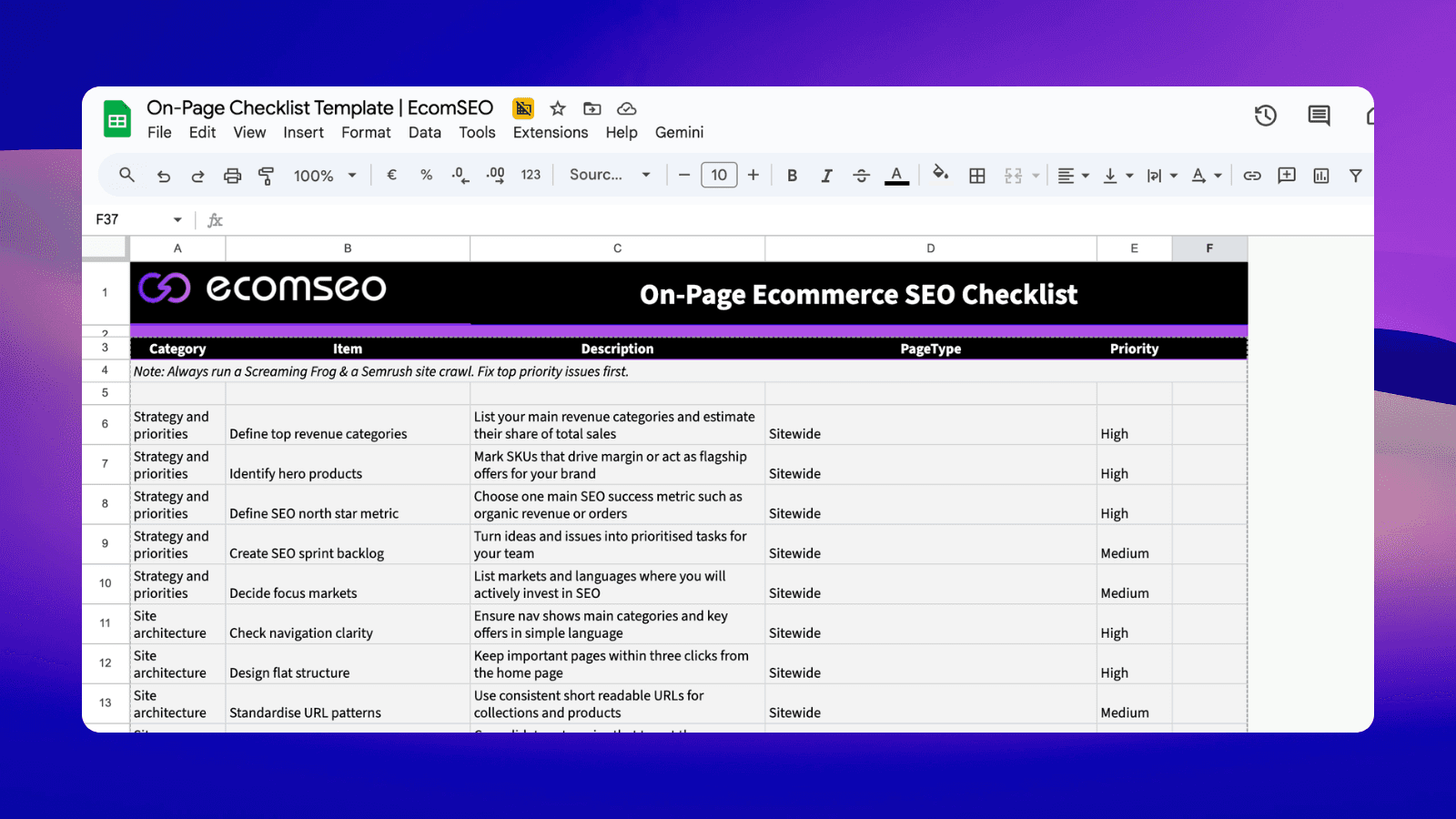Open the Edit menu
The image size is (1456, 819).
(x=202, y=133)
